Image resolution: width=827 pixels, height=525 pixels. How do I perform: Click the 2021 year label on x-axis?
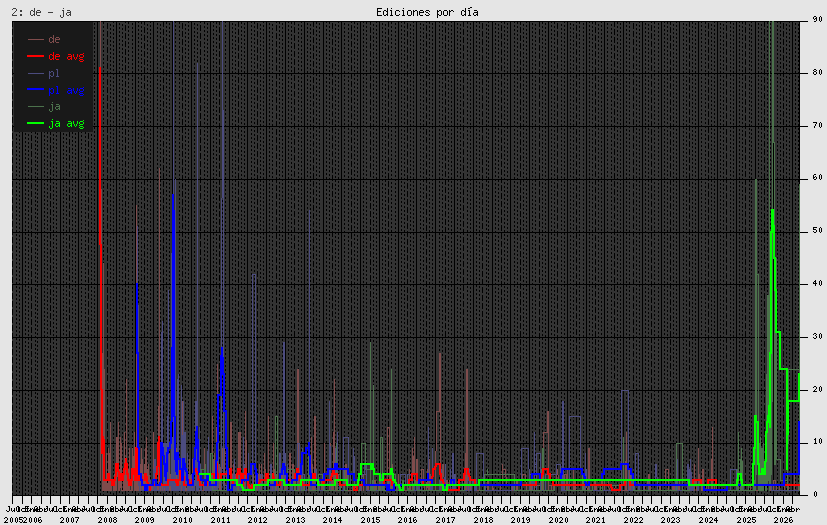click(595, 520)
